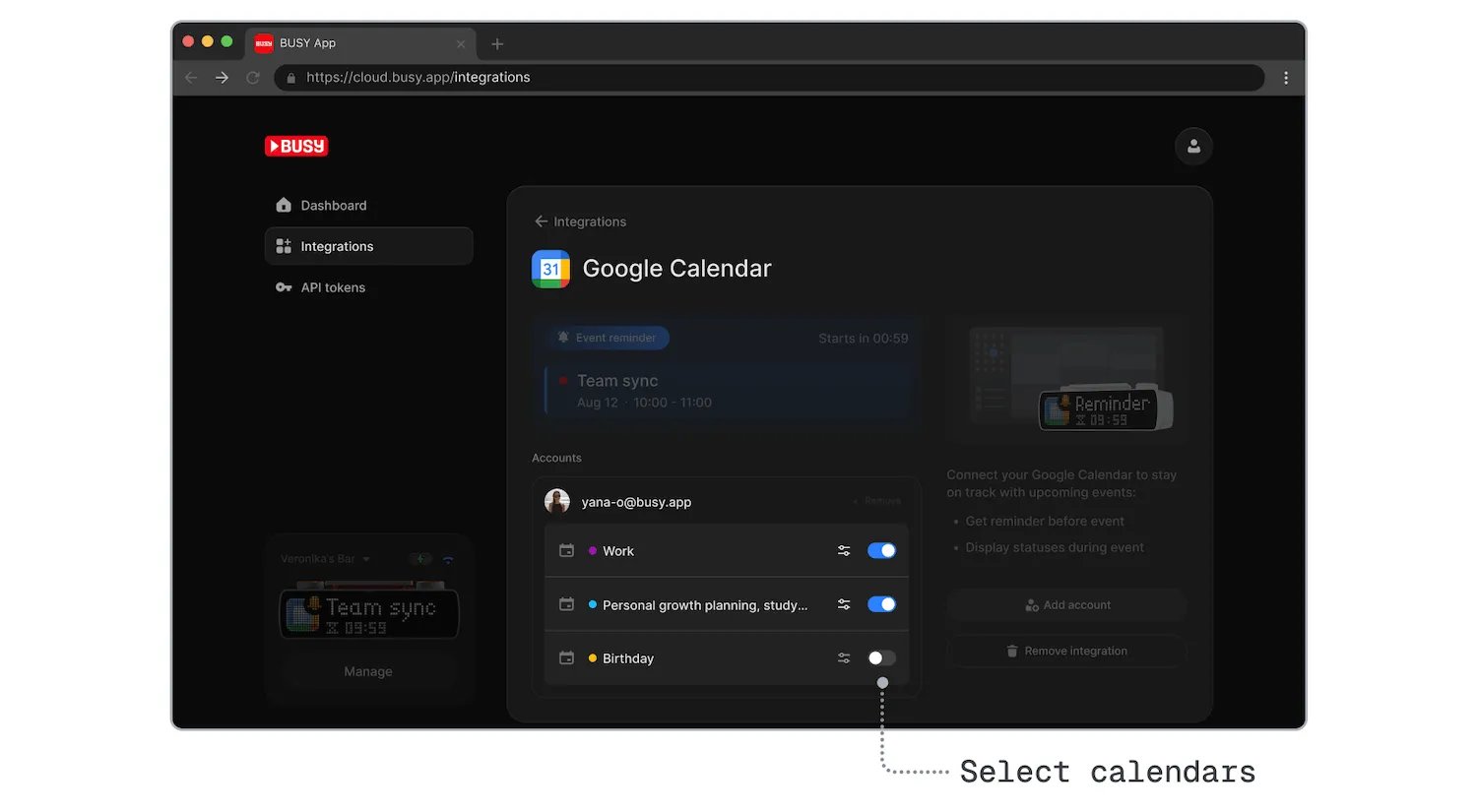Turn off the Personal growth planning calendar toggle
This screenshot has height=812, width=1477.
pos(881,604)
